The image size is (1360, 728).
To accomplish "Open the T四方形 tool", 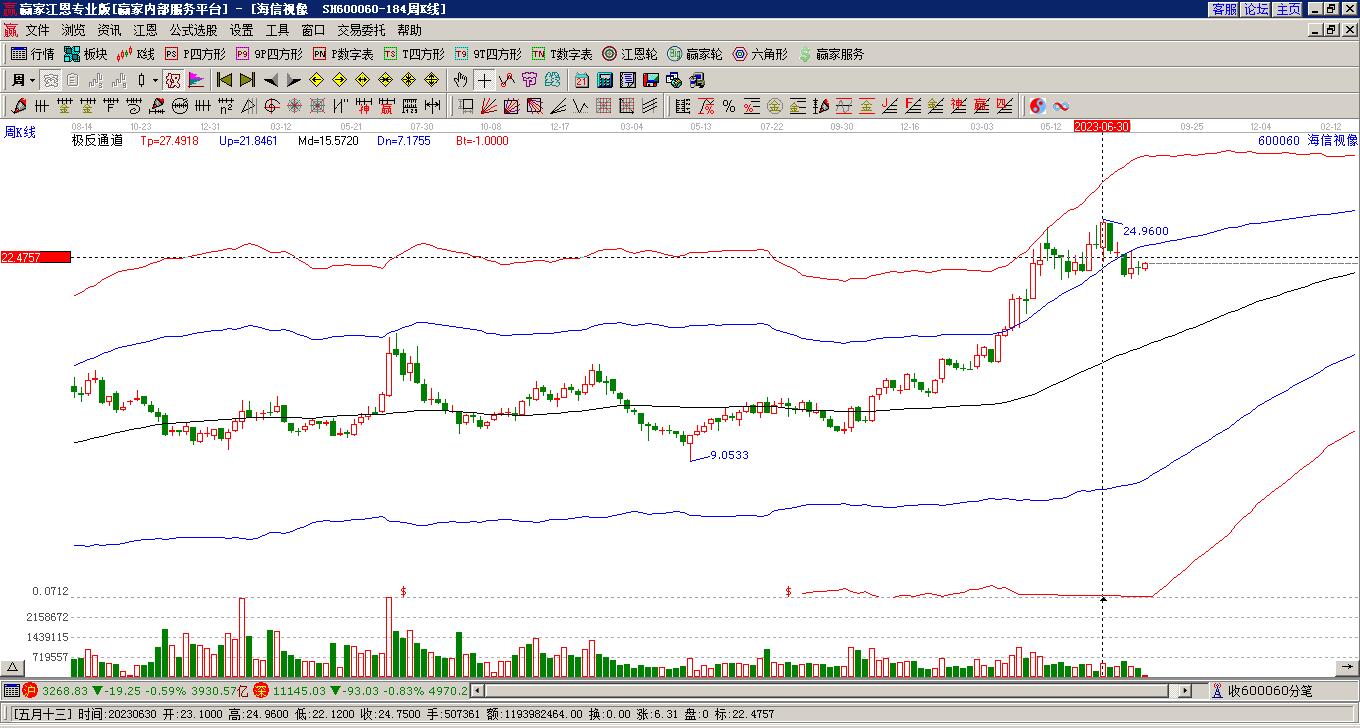I will click(x=414, y=54).
